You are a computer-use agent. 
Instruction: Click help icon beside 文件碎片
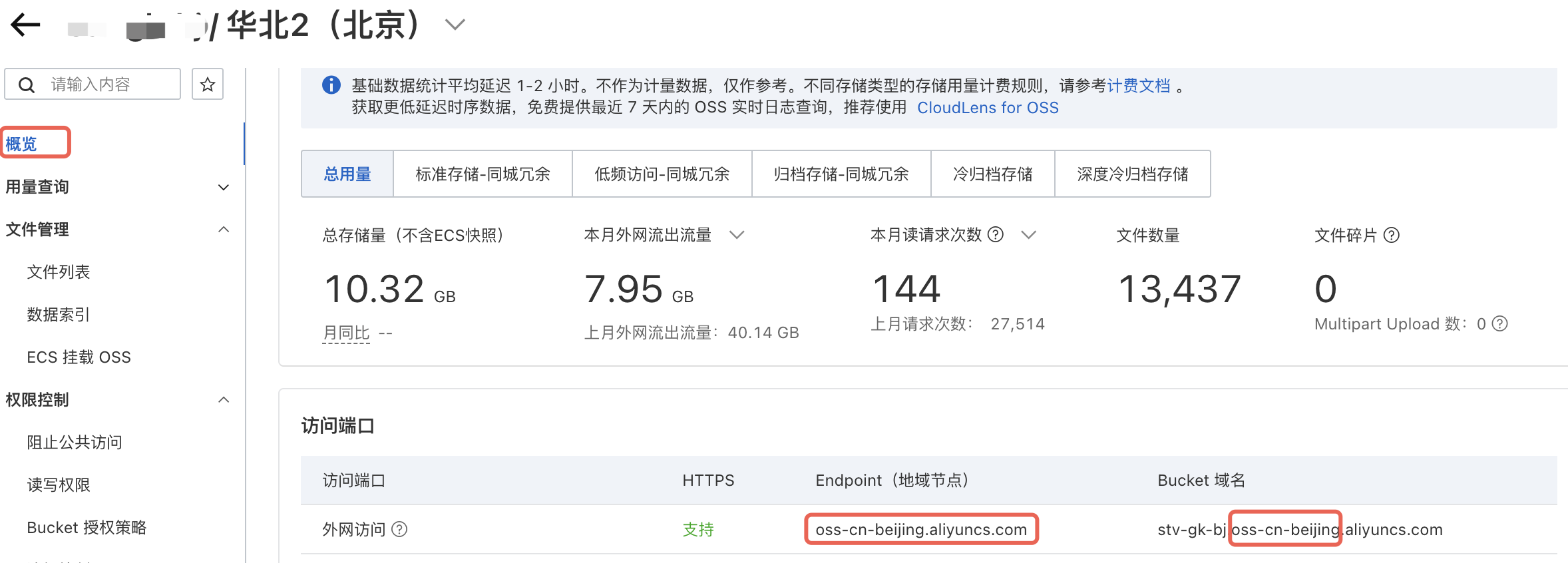[x=1392, y=236]
